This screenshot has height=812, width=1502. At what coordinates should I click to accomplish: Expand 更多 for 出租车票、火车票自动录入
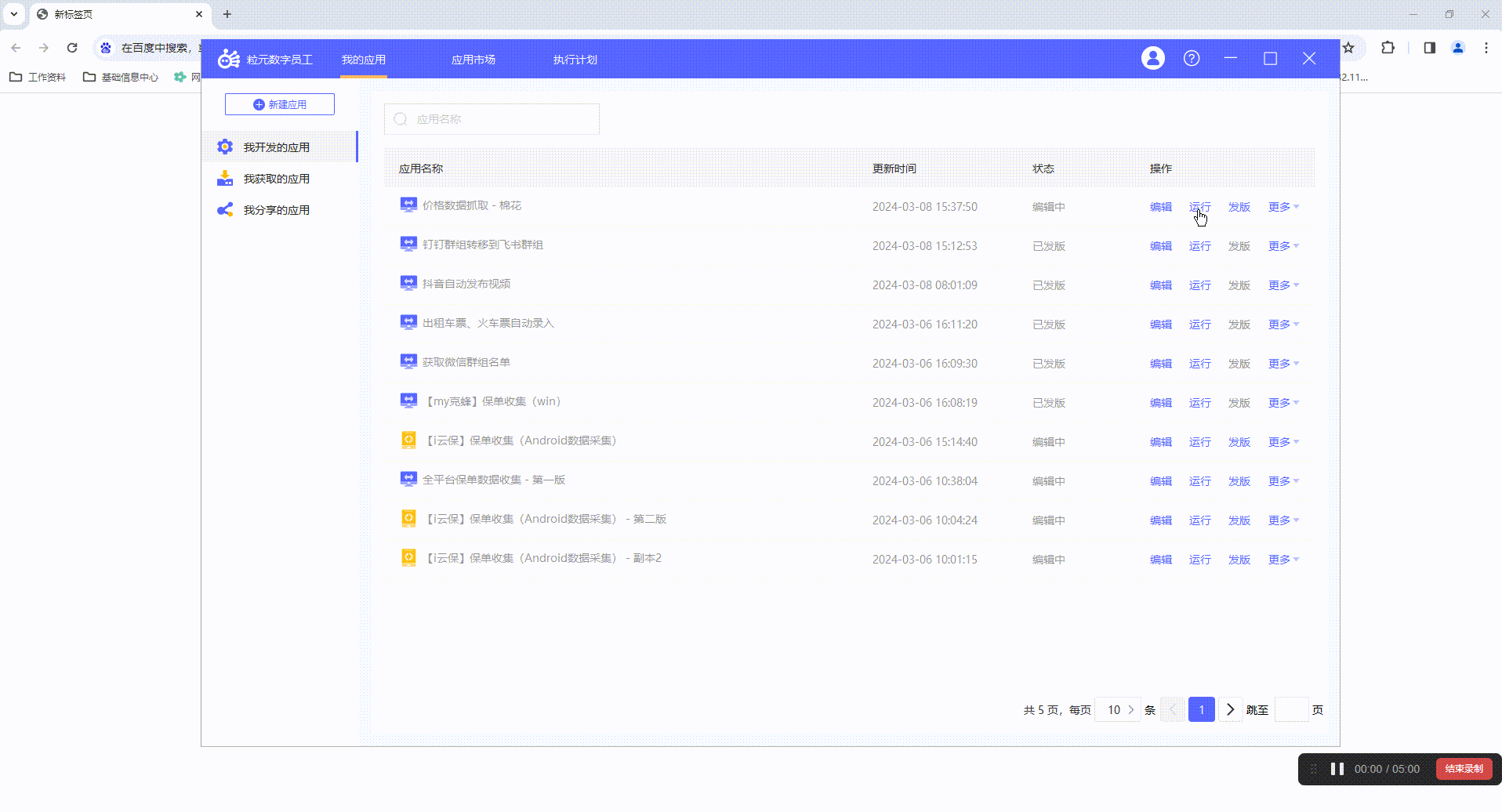(x=1283, y=324)
